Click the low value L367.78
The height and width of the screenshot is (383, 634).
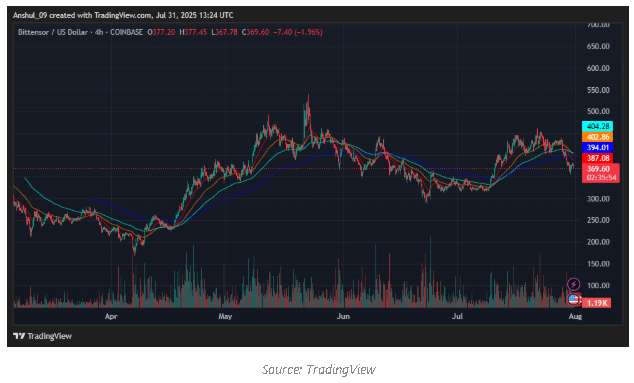coord(224,32)
